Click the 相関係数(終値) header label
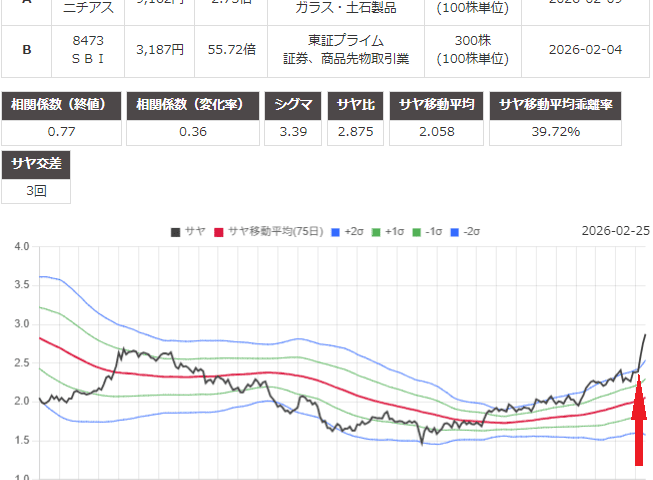653x480 pixels. pyautogui.click(x=64, y=105)
